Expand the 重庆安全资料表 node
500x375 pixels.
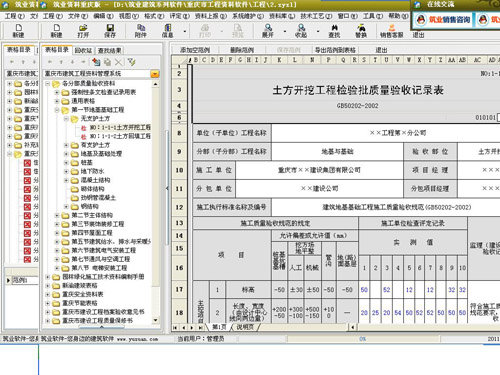coord(47,294)
